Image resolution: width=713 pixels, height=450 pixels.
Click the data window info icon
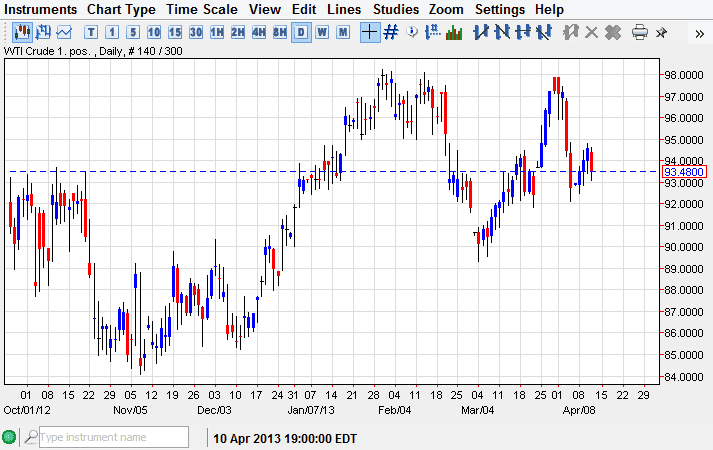(x=413, y=32)
